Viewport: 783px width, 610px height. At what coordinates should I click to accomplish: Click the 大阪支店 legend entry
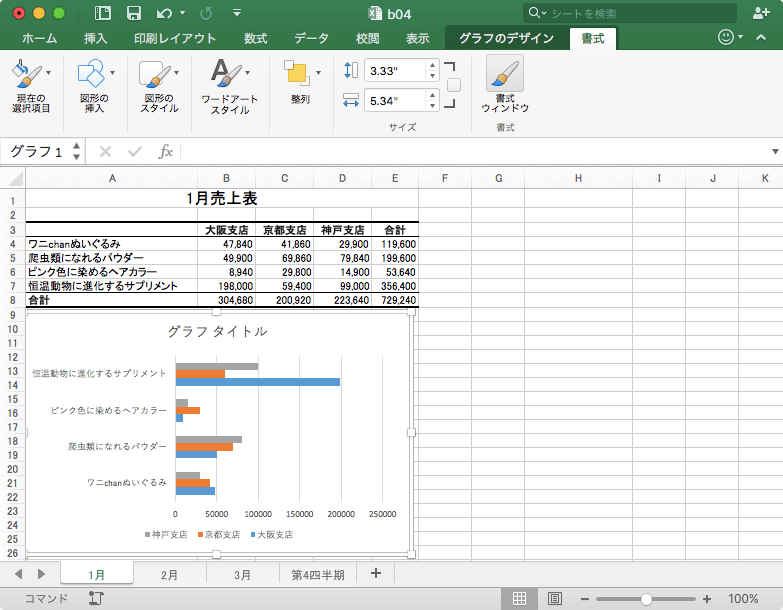point(272,535)
